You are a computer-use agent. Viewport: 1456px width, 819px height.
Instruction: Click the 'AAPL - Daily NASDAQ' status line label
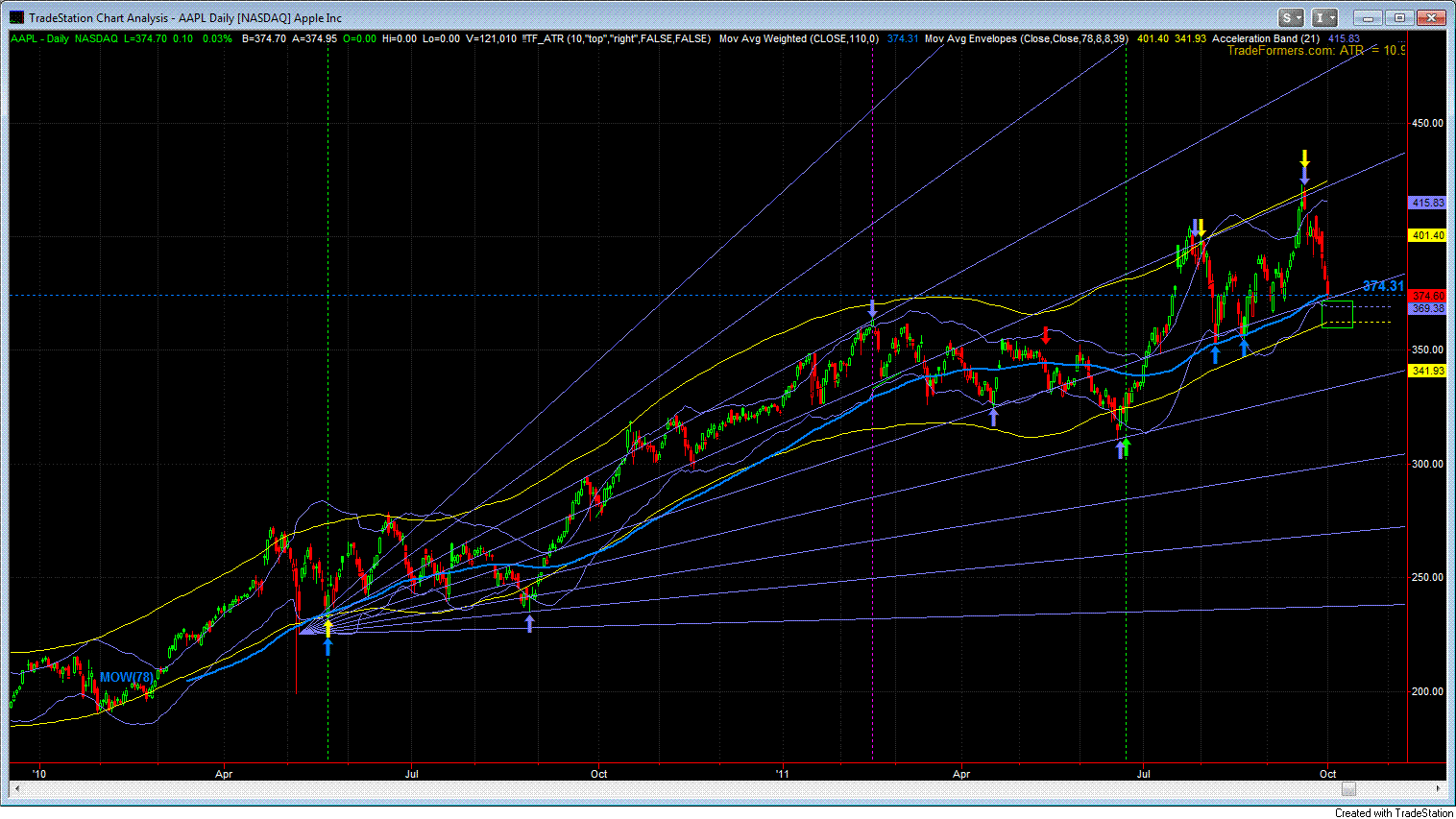click(64, 38)
